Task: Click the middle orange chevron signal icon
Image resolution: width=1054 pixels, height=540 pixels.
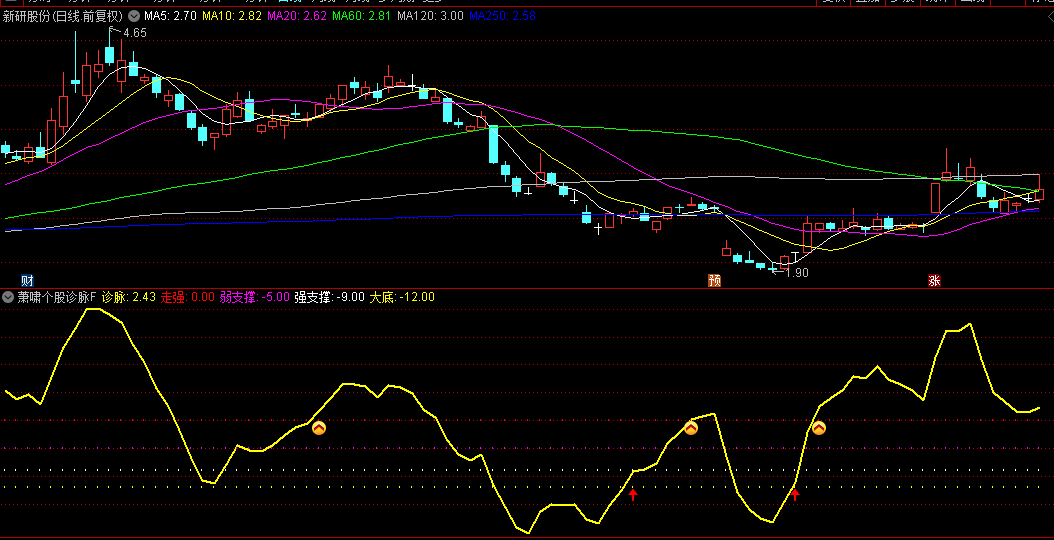Action: click(691, 428)
